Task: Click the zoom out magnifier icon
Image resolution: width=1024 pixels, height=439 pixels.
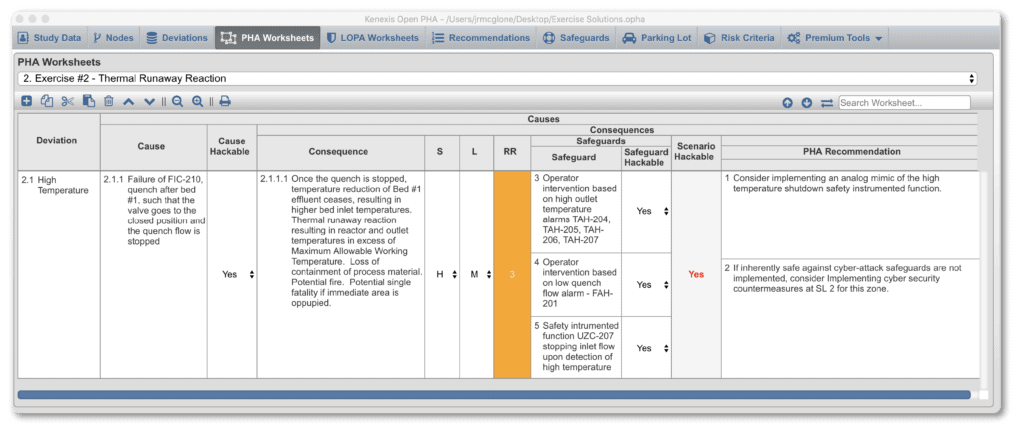Action: coord(177,101)
